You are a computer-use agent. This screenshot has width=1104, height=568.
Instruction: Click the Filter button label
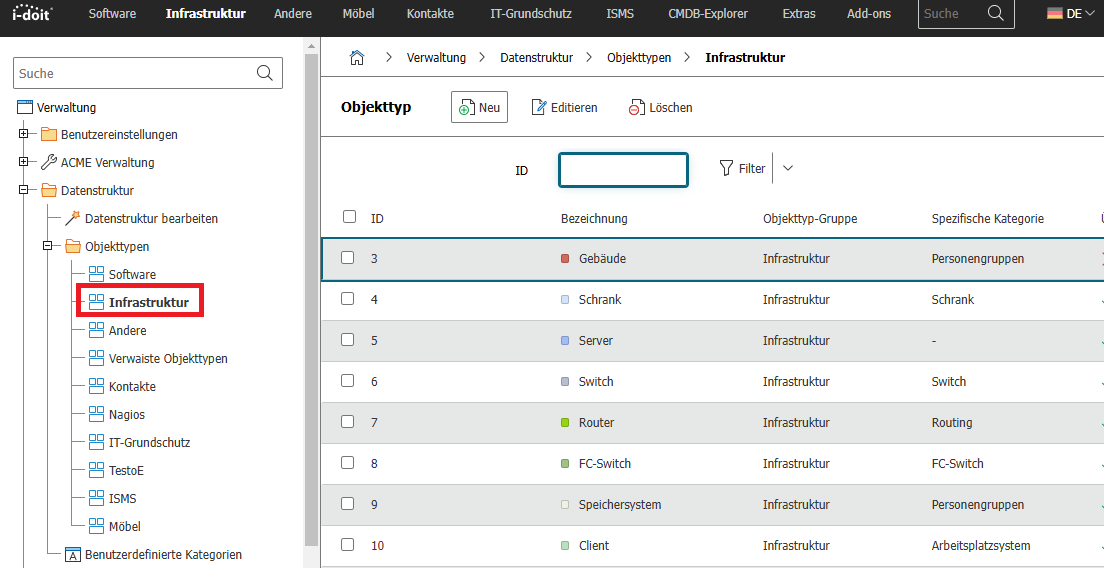(752, 169)
